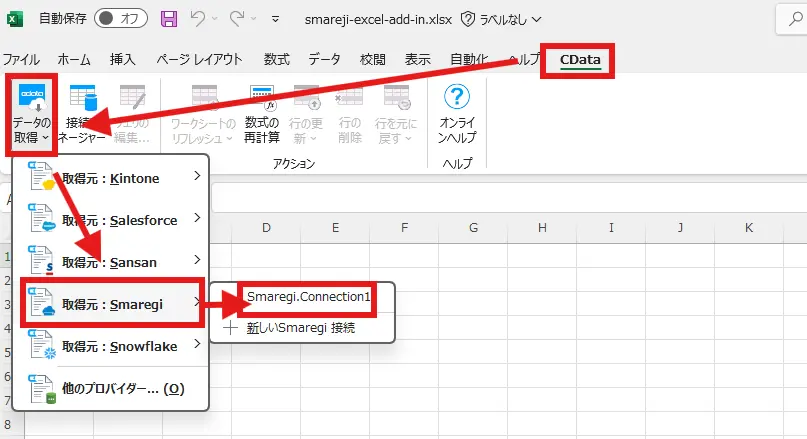
Task: Click the plus icon for new connection
Action: 230,328
